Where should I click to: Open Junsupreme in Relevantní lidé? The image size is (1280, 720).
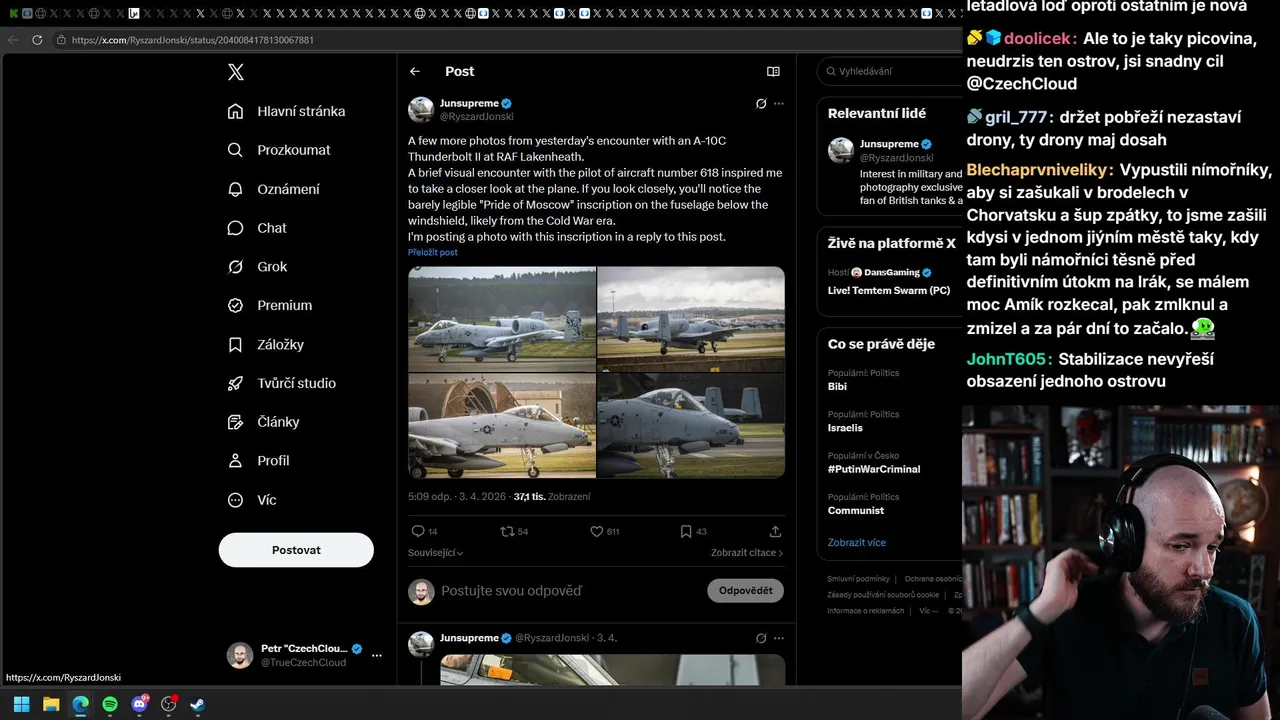point(889,143)
